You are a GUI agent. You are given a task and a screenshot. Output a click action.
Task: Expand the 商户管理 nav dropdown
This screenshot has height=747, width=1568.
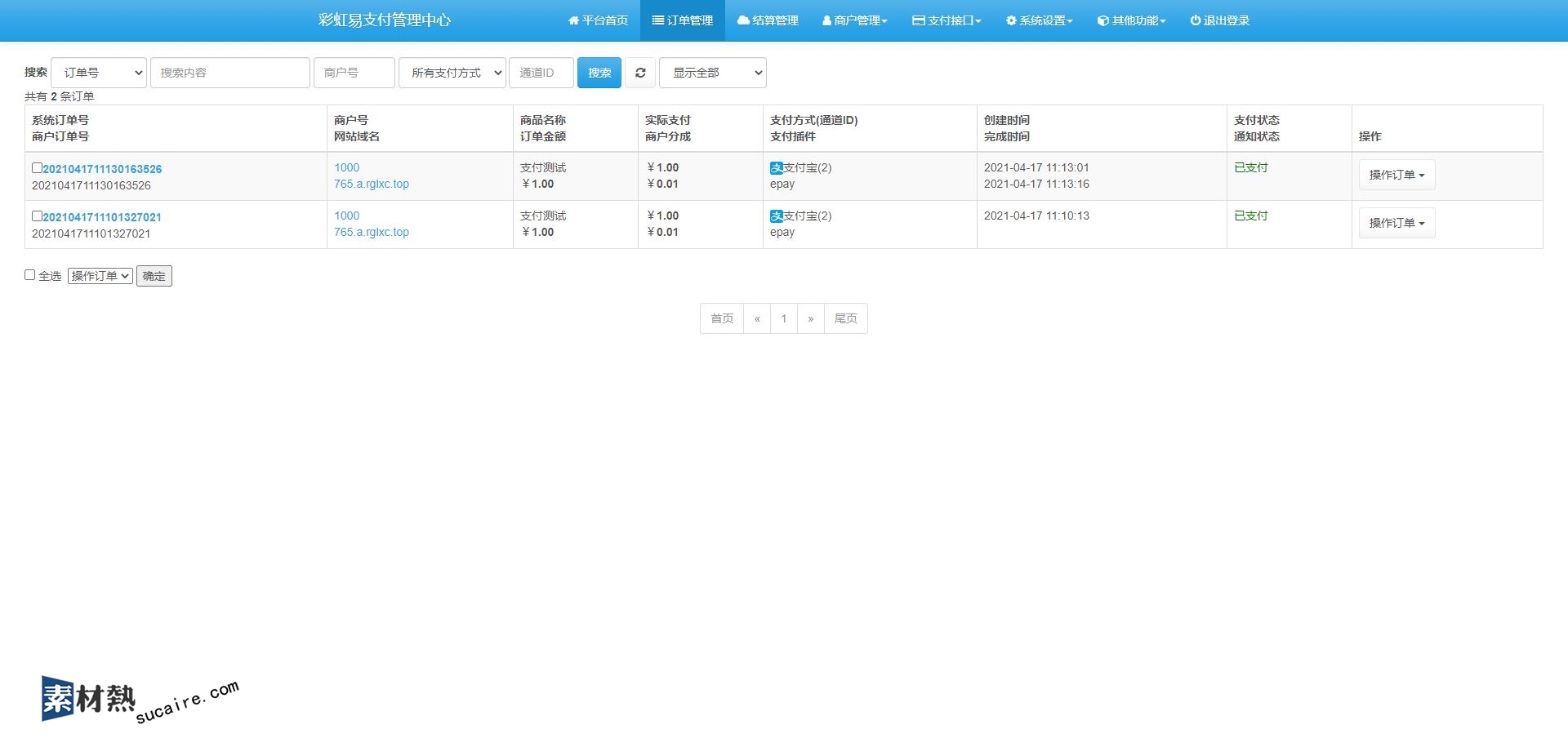(x=854, y=20)
